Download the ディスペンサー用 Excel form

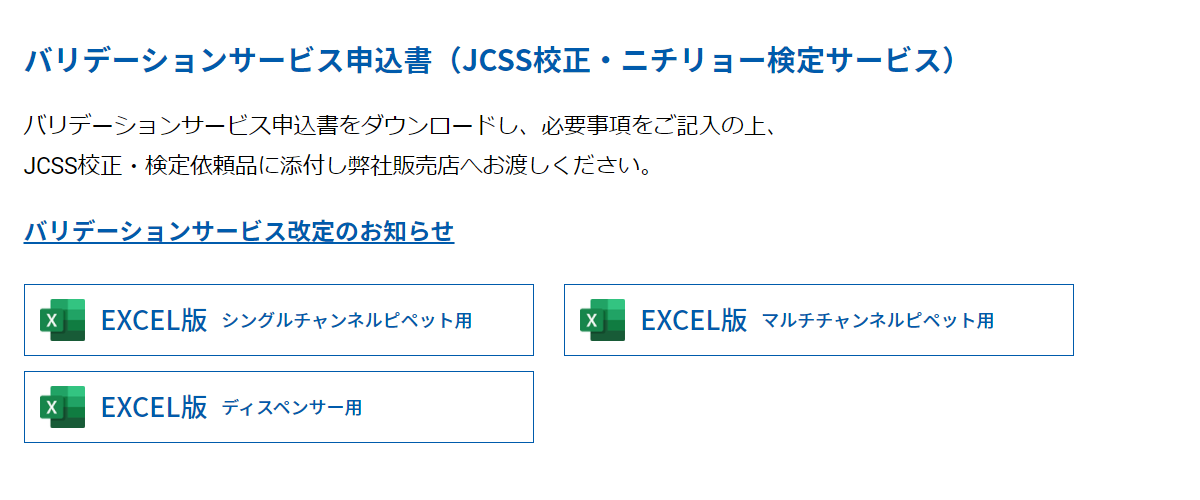tap(279, 407)
